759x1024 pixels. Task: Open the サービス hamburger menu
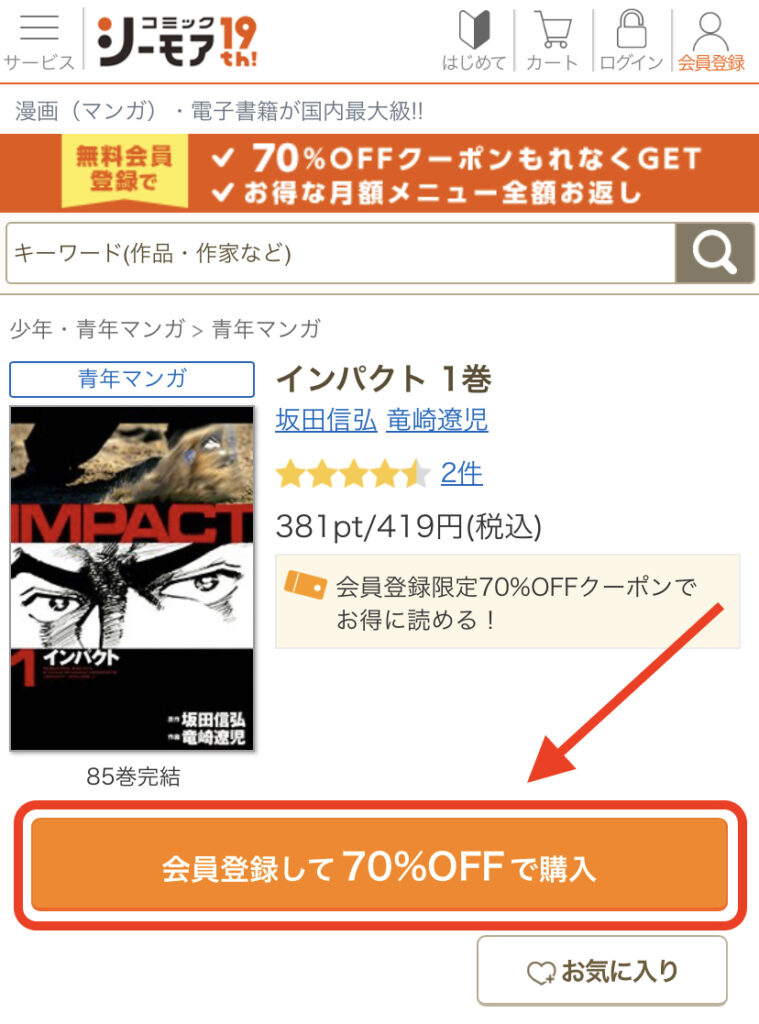point(39,40)
